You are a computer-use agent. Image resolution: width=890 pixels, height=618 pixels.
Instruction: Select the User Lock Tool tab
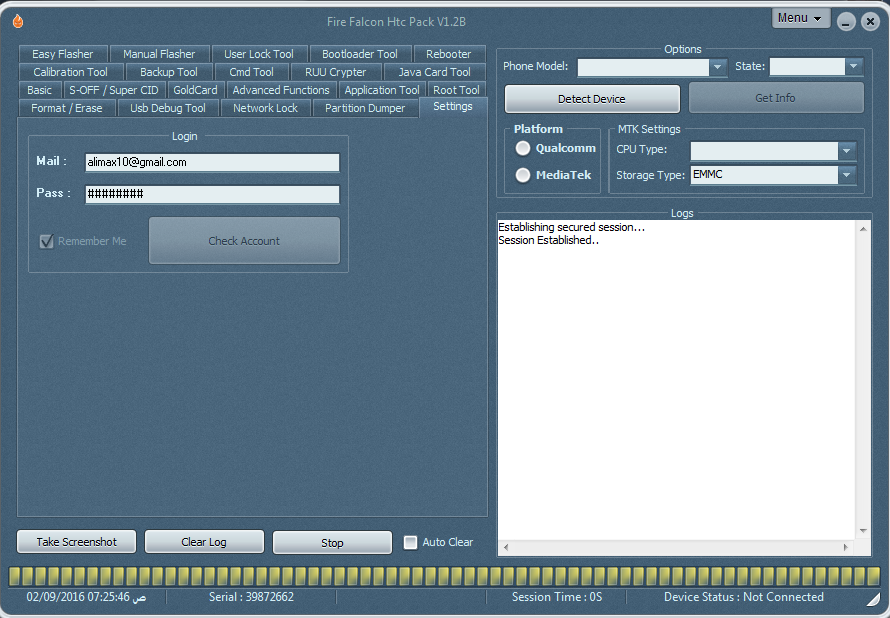259,54
